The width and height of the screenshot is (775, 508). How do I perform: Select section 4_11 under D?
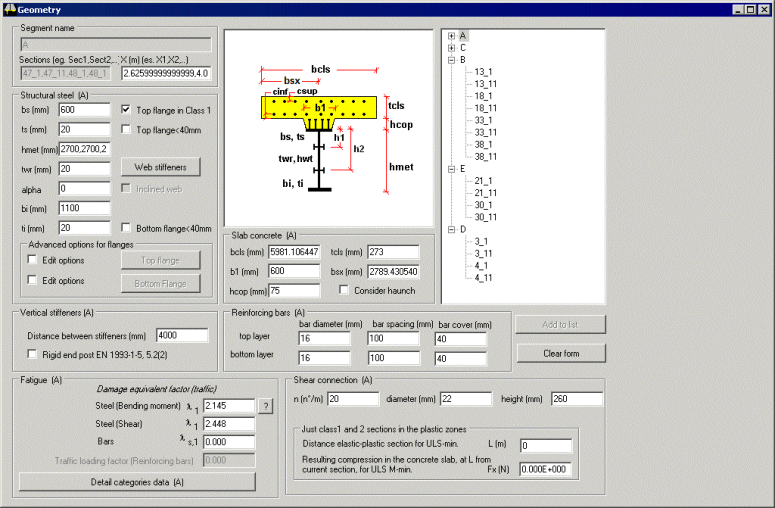[483, 277]
